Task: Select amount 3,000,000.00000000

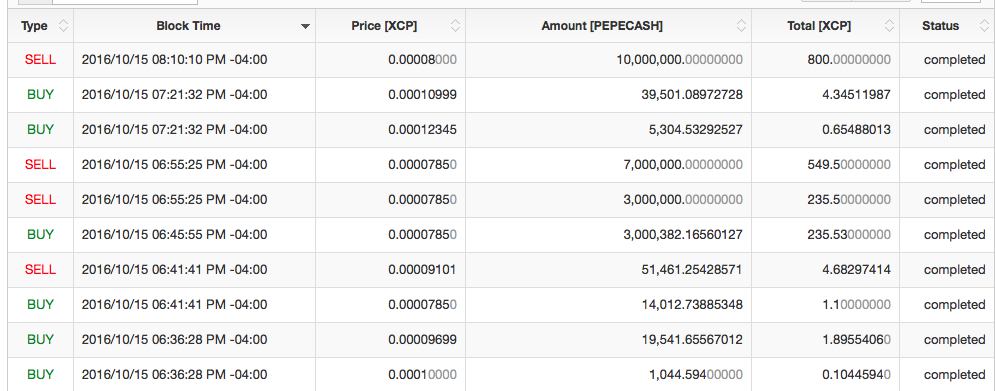Action: 683,199
